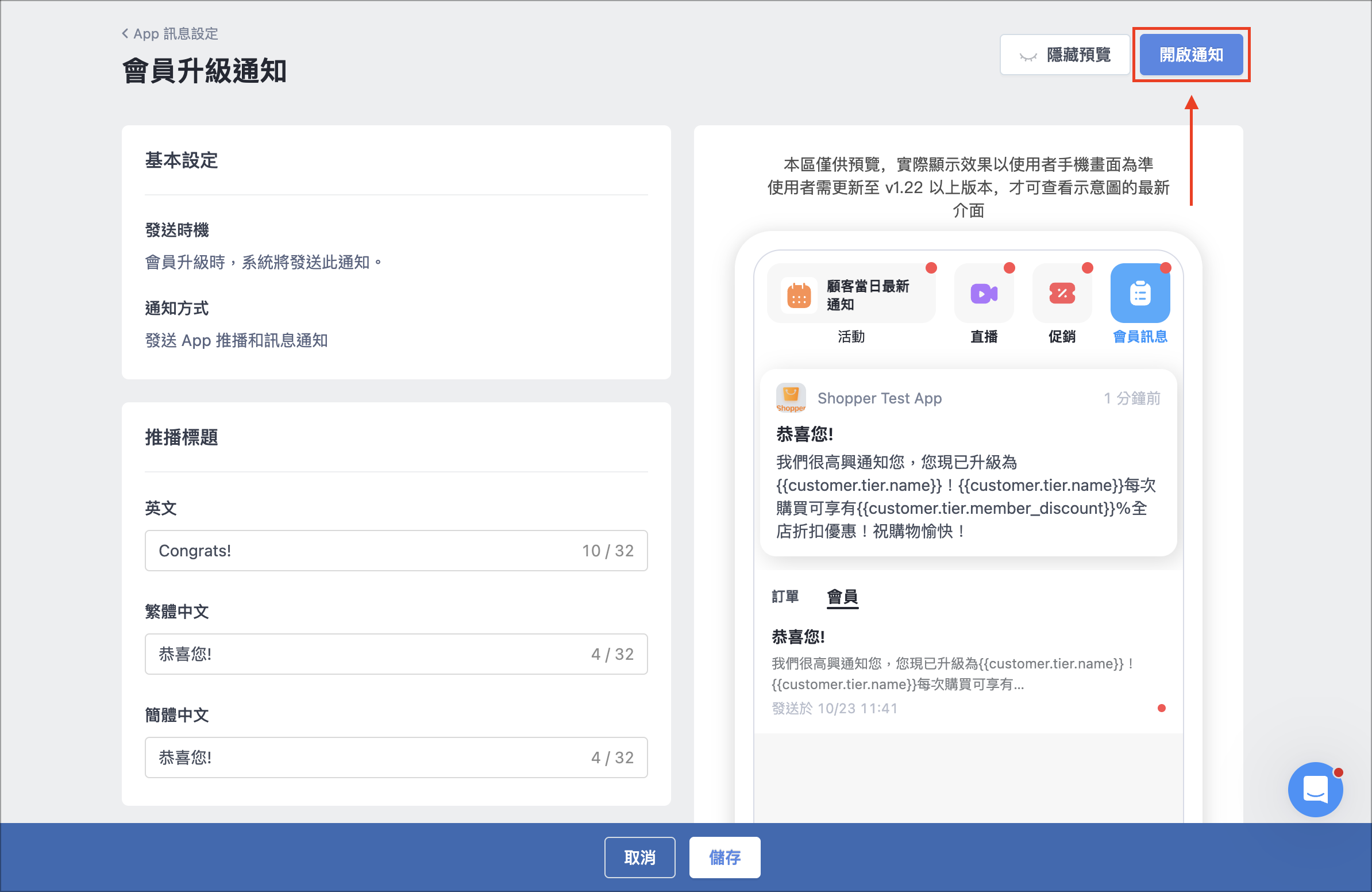Click the 發送 App 推播和訊息通知 text
The image size is (1372, 892).
(x=236, y=341)
